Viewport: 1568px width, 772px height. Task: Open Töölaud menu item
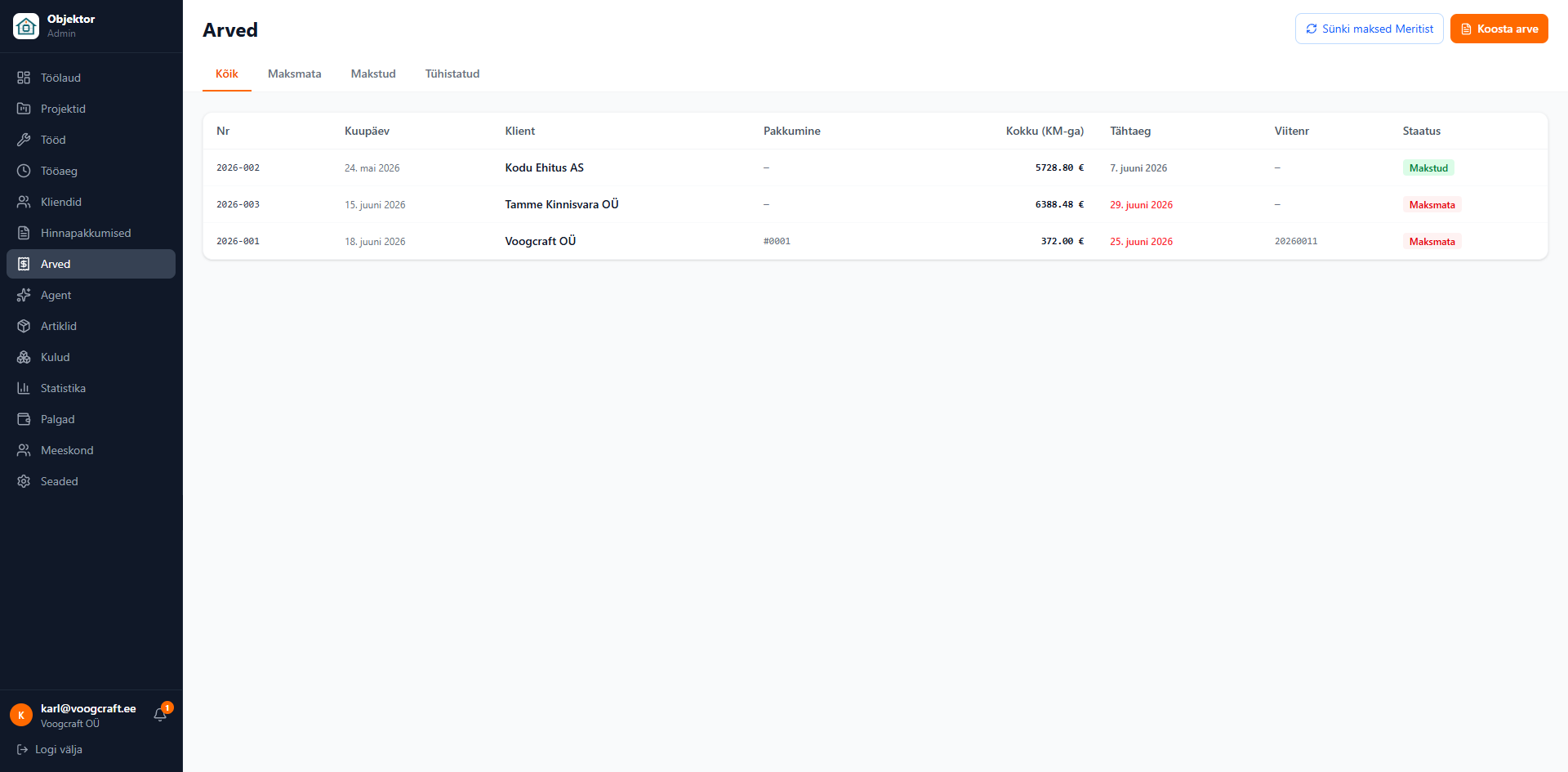coord(91,78)
